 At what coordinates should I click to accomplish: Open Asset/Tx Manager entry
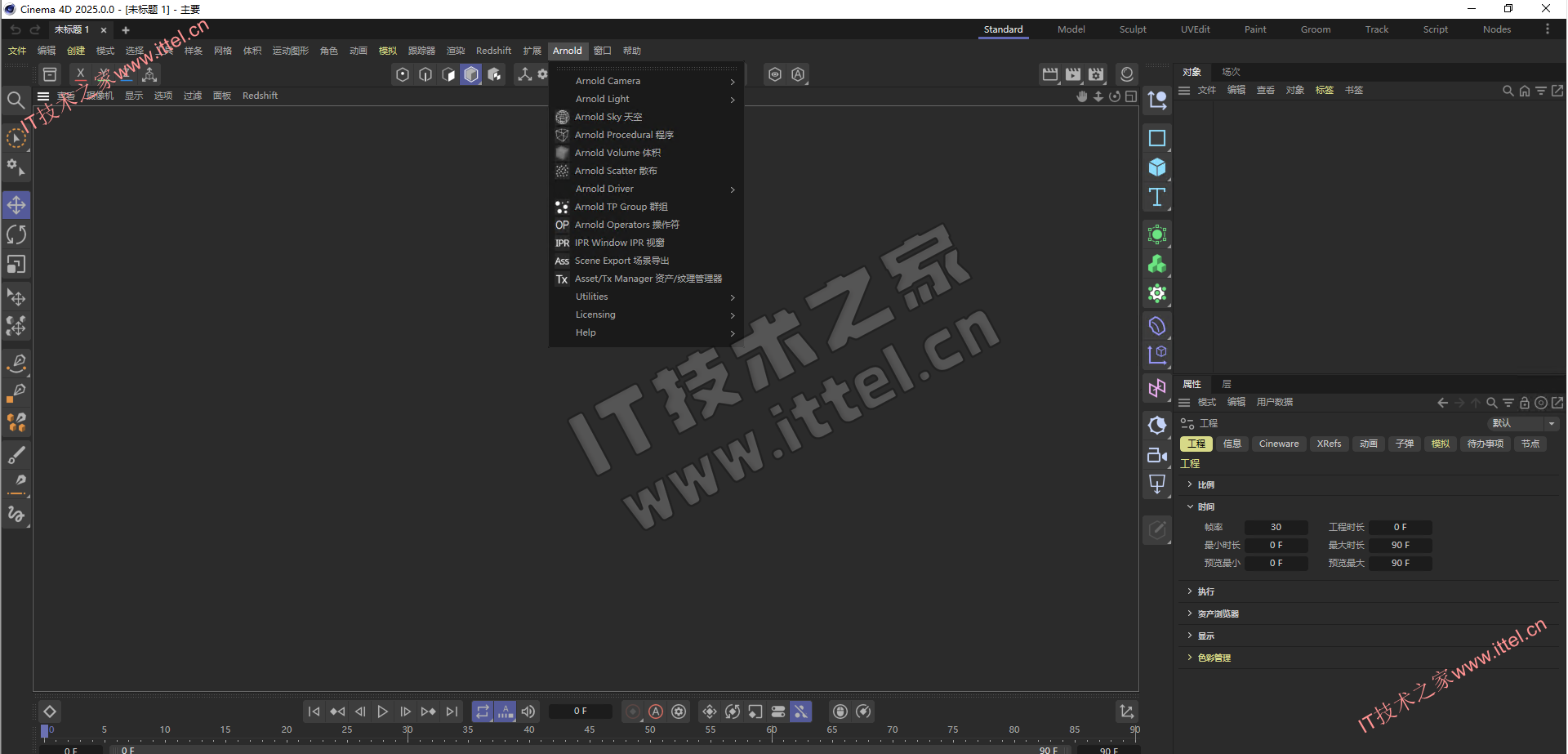(x=648, y=279)
